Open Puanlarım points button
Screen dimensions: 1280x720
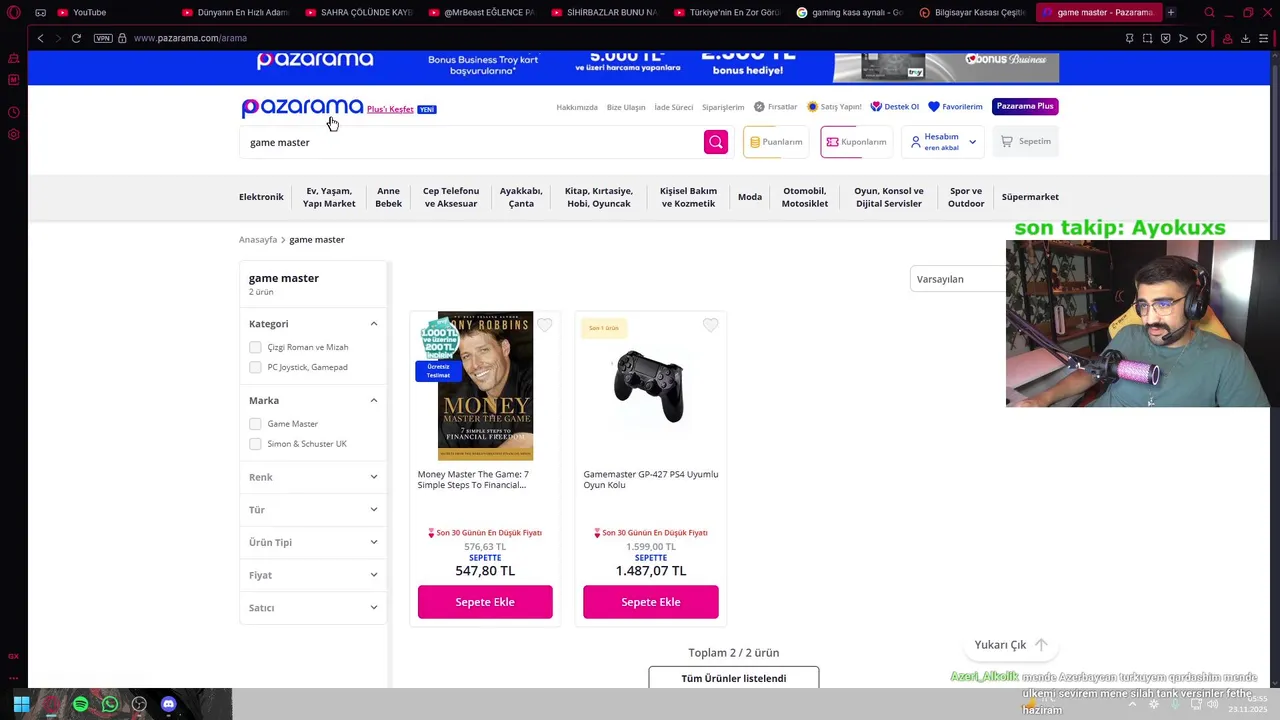click(x=776, y=142)
